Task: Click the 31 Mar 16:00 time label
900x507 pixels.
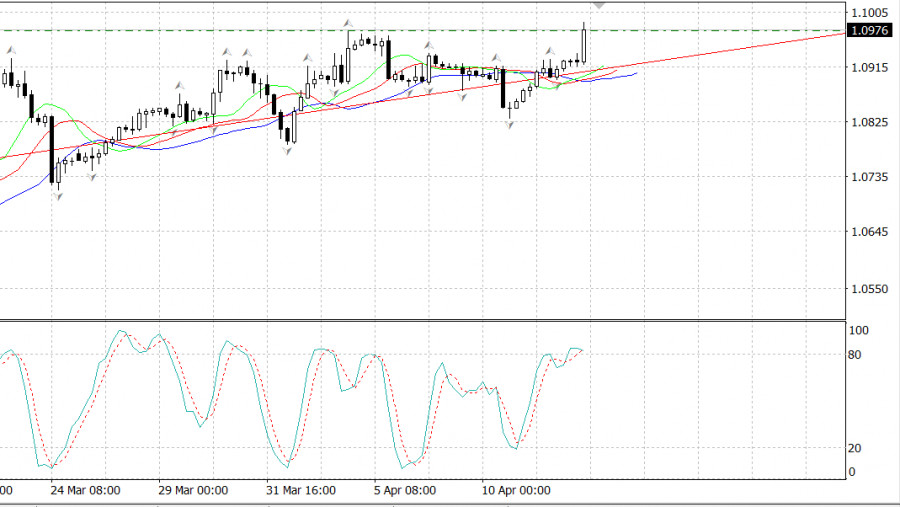Action: click(x=301, y=490)
